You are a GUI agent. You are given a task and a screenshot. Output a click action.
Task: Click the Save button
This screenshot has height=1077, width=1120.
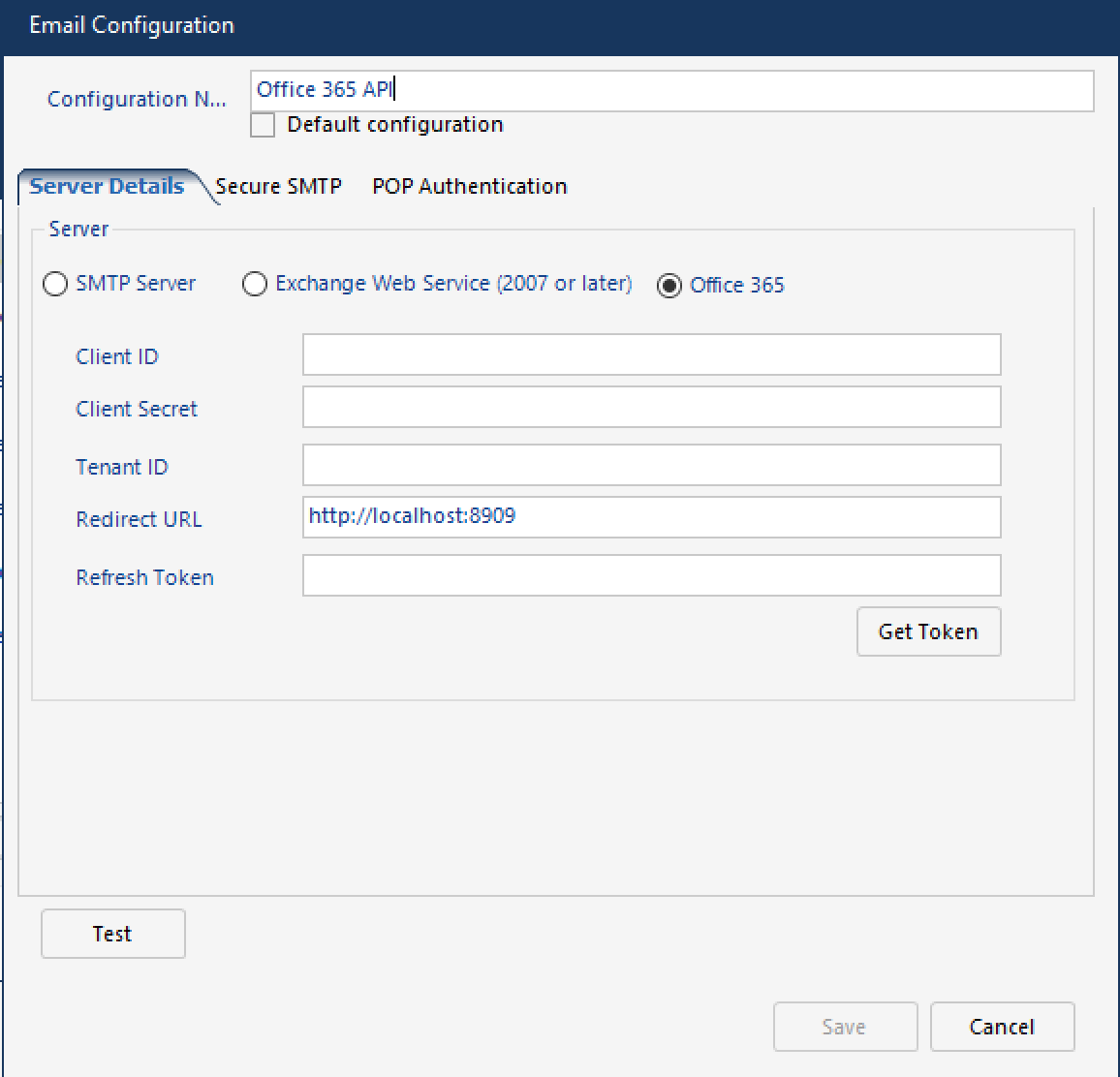pyautogui.click(x=844, y=1027)
